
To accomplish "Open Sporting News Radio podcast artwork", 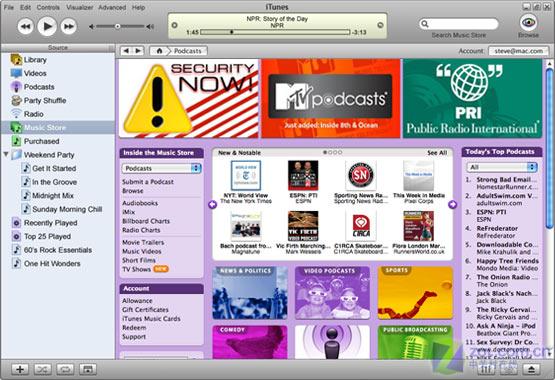I will pyautogui.click(x=361, y=175).
